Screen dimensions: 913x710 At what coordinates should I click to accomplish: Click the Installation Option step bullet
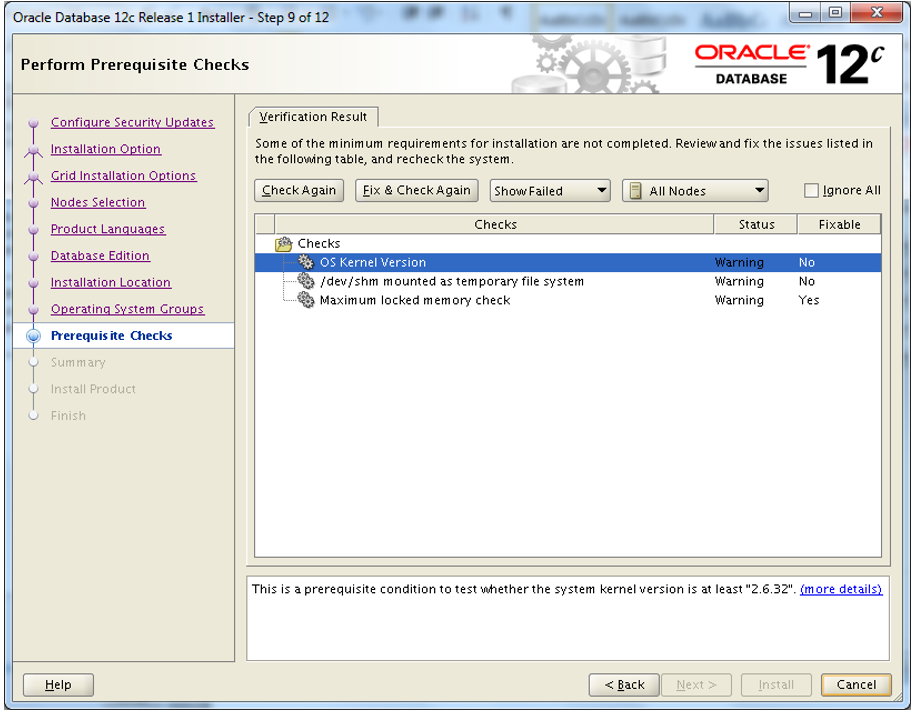point(34,150)
